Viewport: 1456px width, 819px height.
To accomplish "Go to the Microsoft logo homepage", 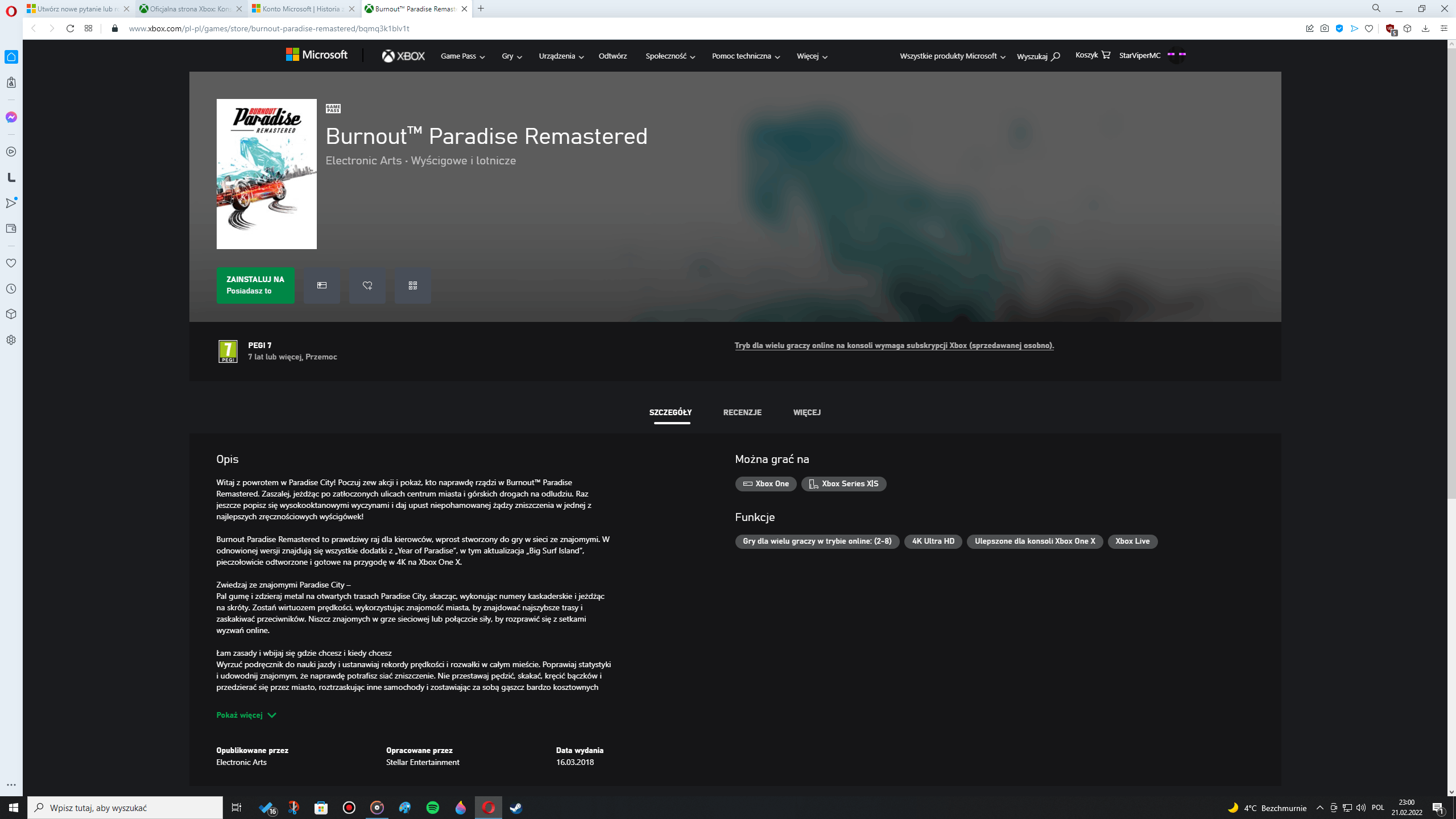I will pyautogui.click(x=316, y=55).
